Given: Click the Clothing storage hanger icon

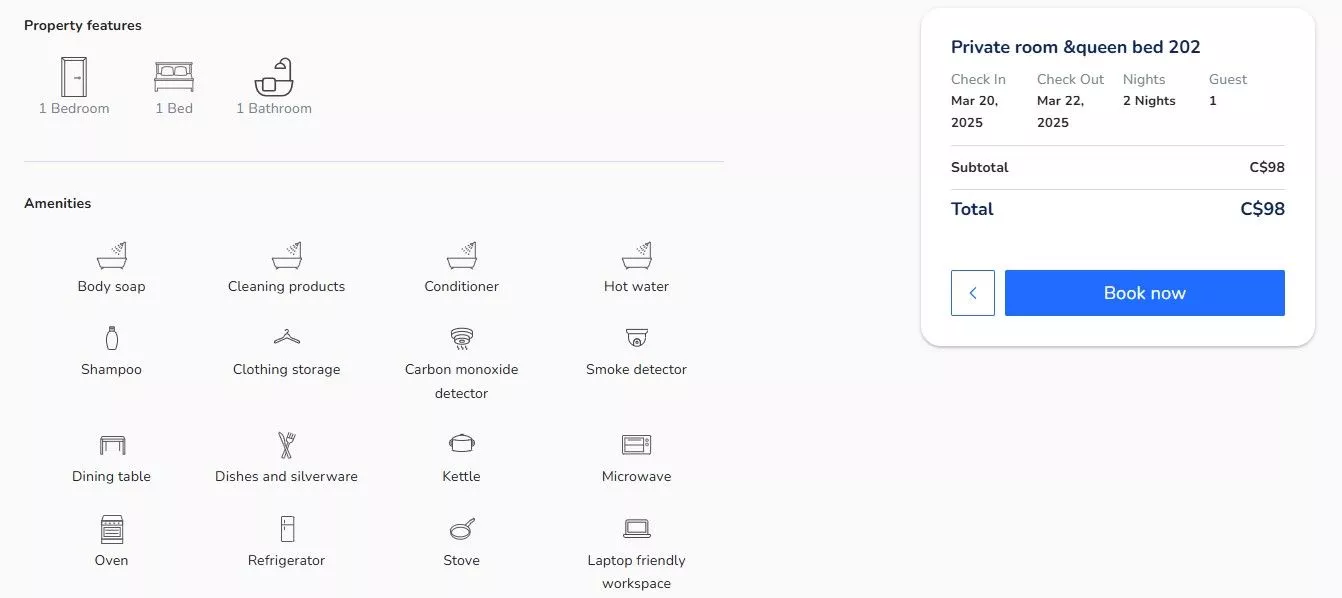Looking at the screenshot, I should (287, 338).
